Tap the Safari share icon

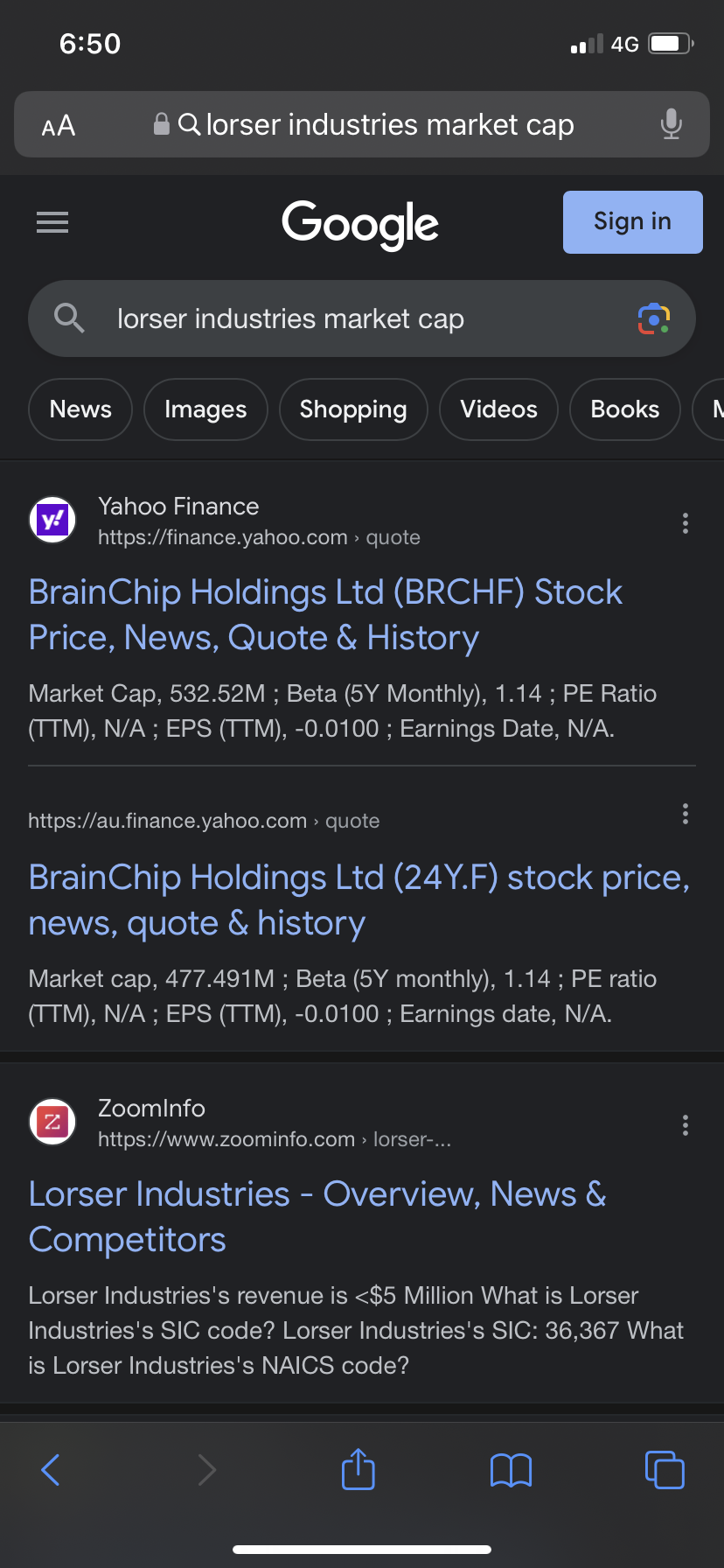click(x=359, y=1469)
